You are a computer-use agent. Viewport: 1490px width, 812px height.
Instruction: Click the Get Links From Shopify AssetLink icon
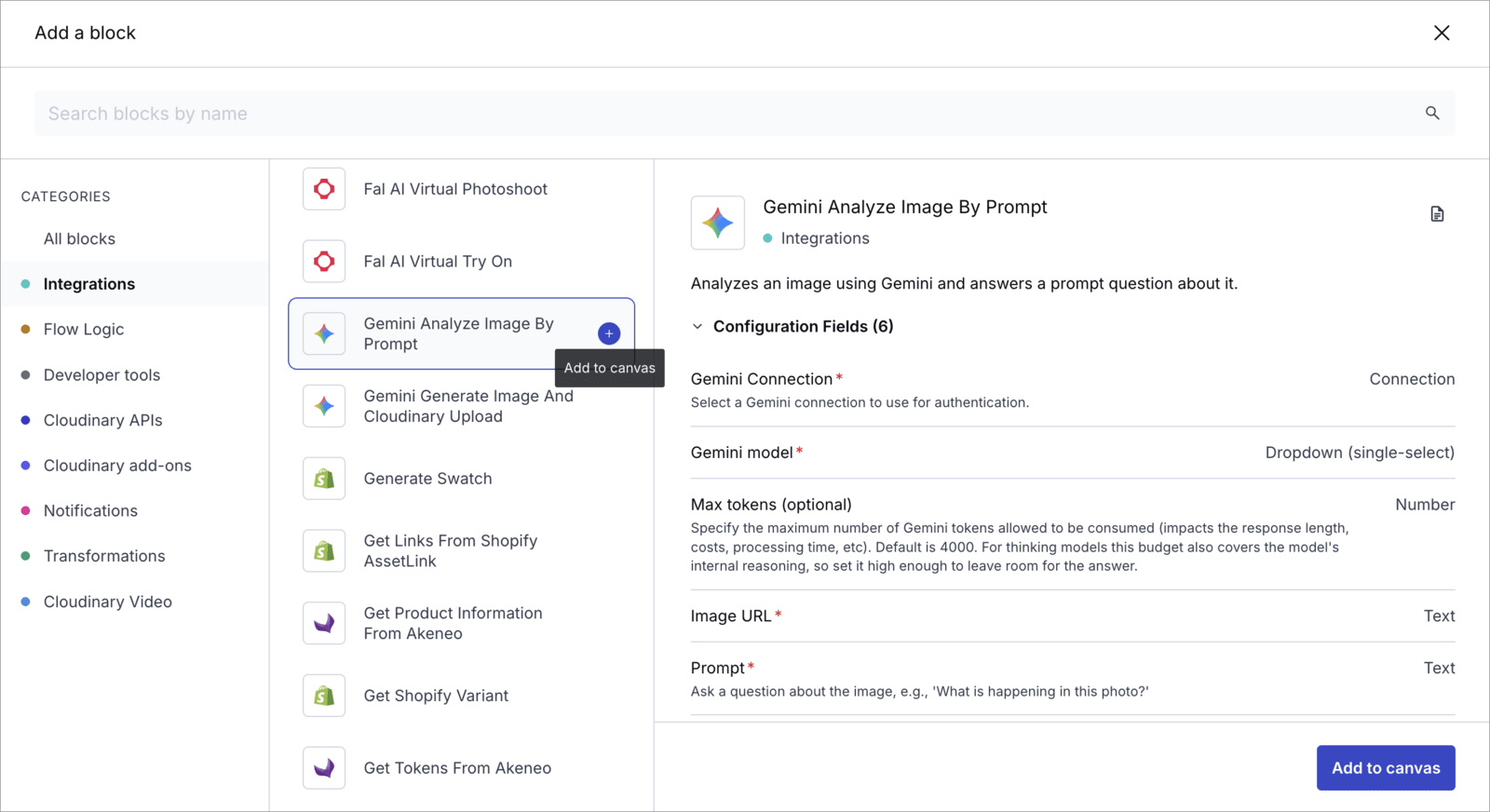point(324,550)
